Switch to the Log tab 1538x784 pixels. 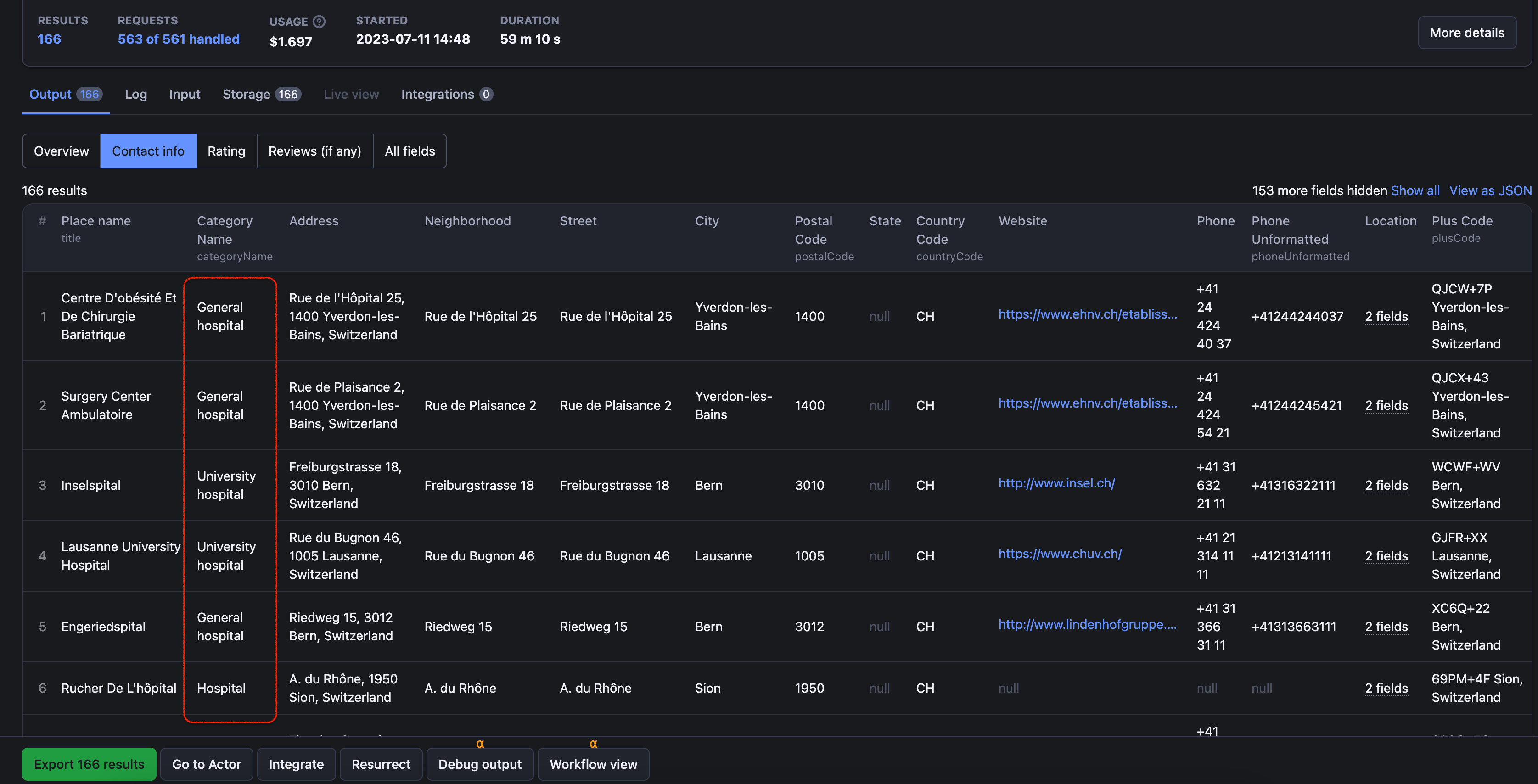click(x=135, y=95)
